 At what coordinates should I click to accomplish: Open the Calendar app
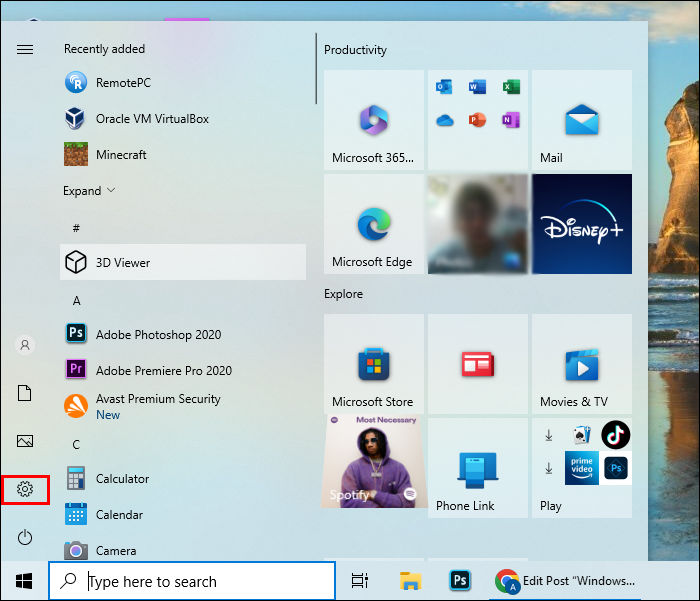(x=183, y=514)
